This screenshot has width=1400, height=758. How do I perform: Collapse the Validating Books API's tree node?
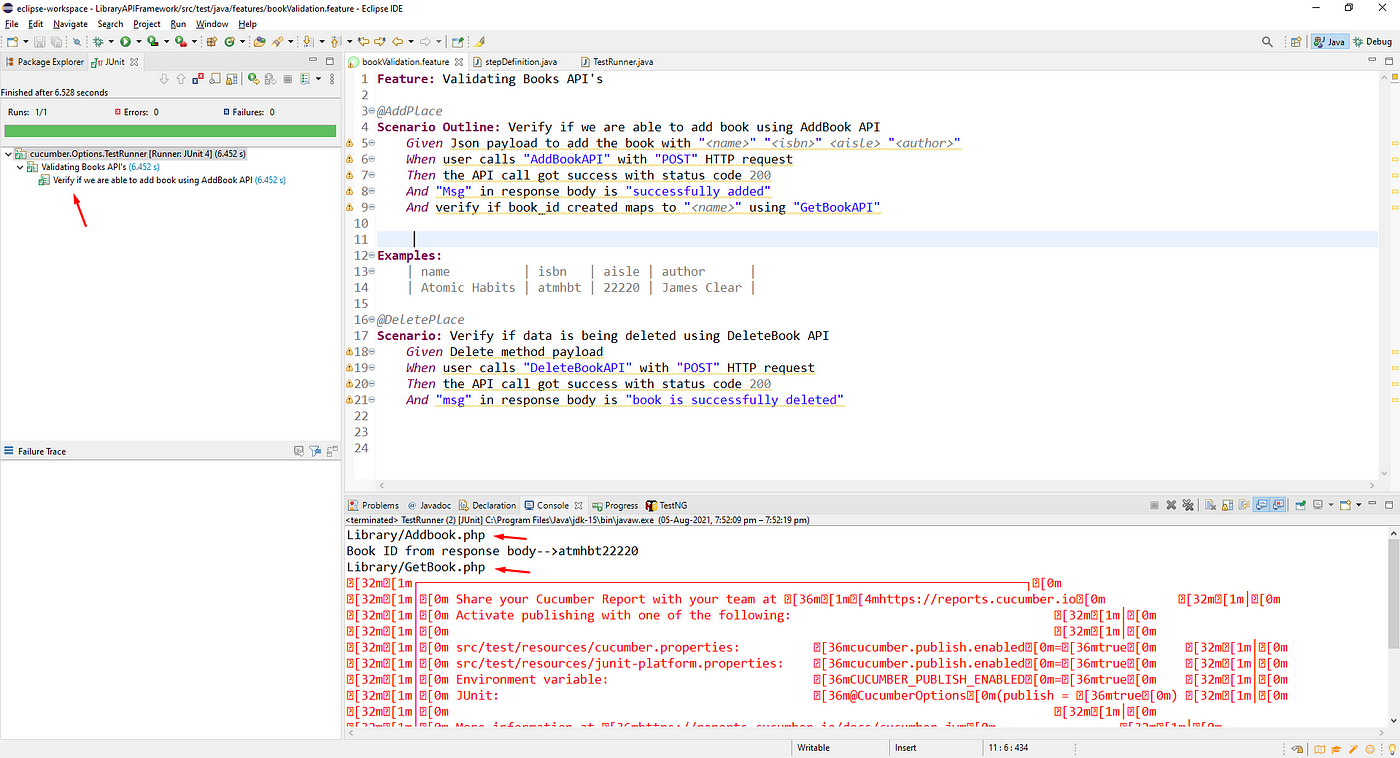(x=20, y=167)
